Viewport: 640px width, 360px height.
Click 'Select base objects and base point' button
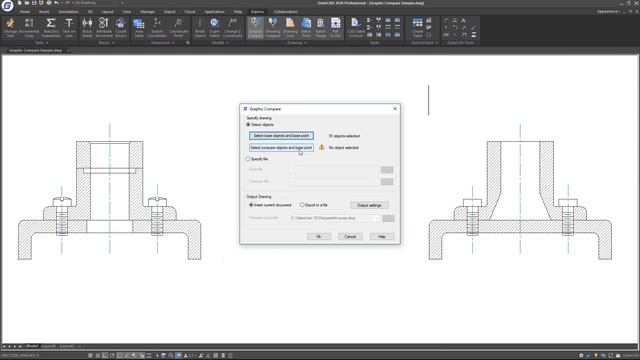pos(281,136)
